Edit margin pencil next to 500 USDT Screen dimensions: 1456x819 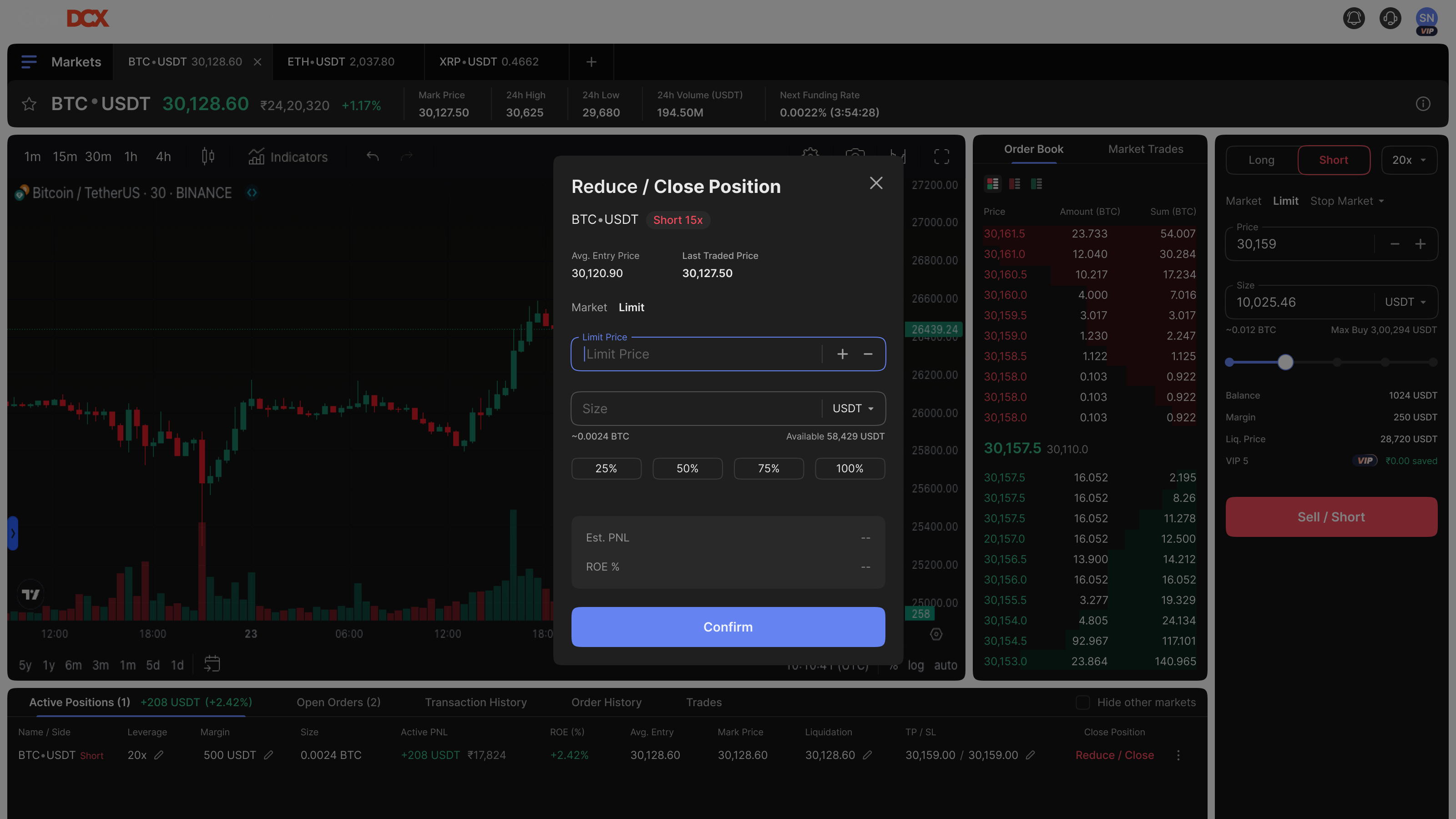(268, 755)
